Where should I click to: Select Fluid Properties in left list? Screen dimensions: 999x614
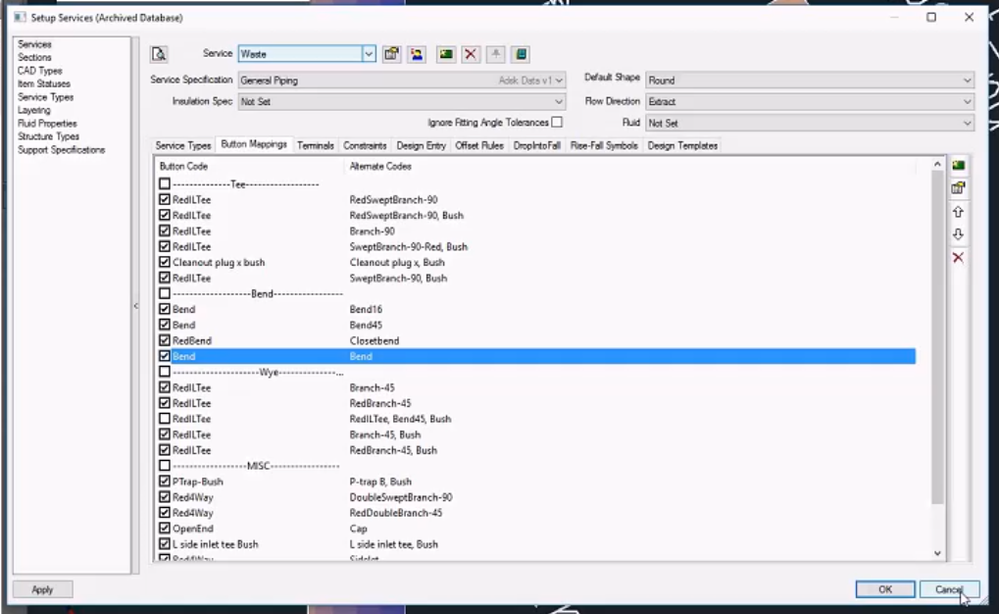(x=47, y=123)
